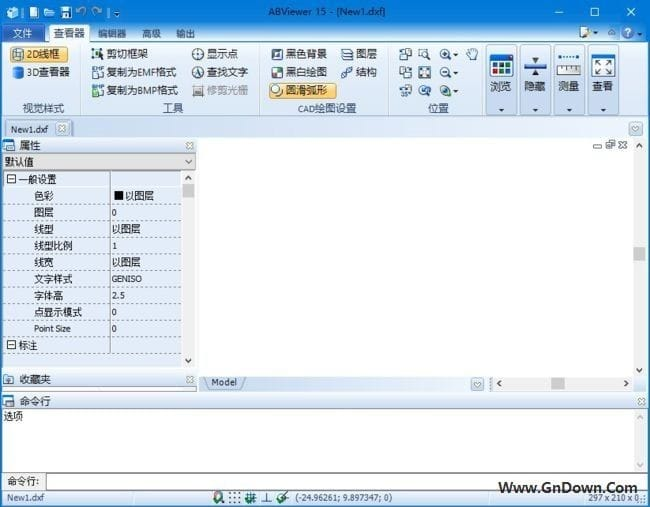
Task: Click the zoom out magnifier icon
Action: 445,73
